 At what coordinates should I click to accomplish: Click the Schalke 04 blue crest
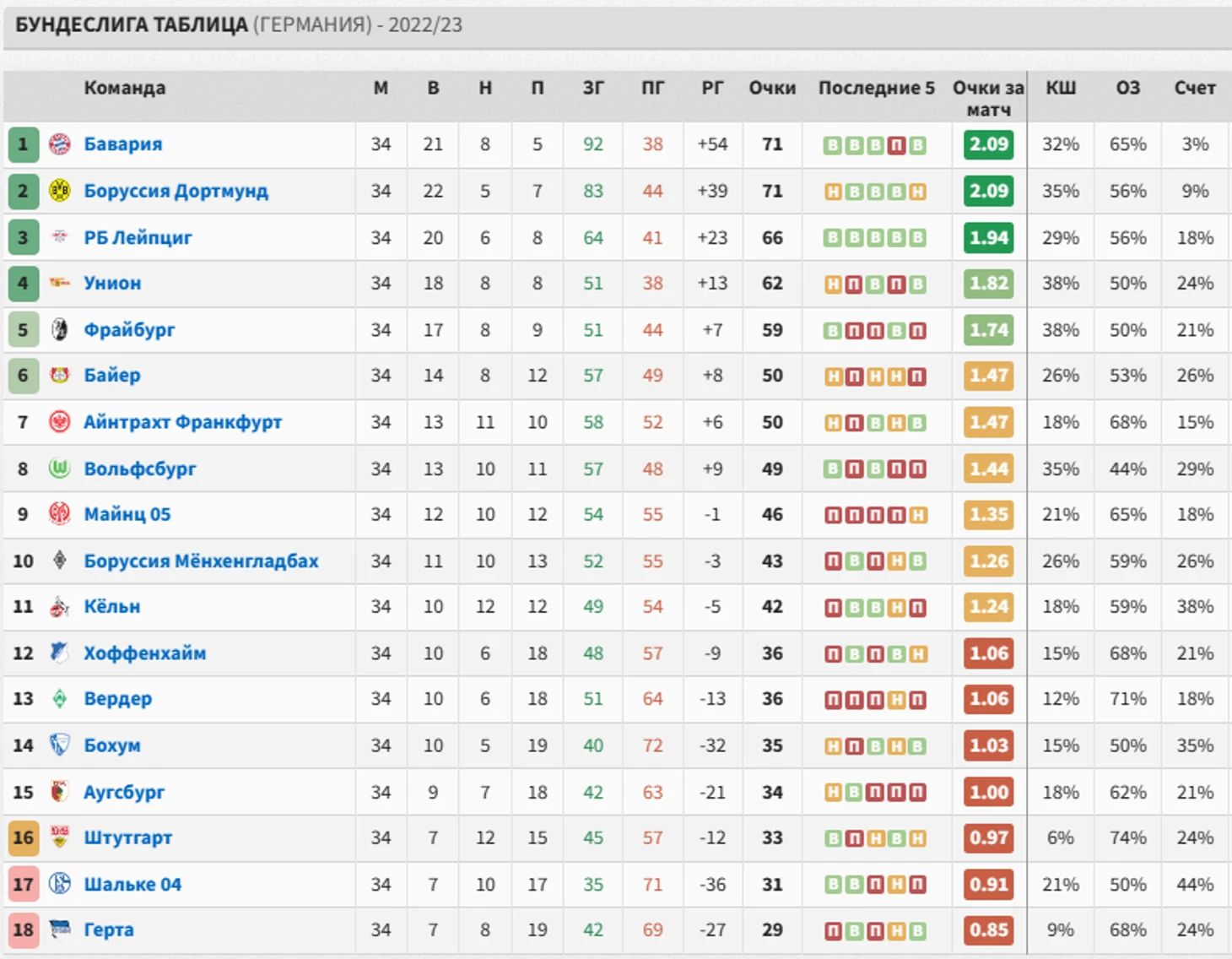point(59,884)
